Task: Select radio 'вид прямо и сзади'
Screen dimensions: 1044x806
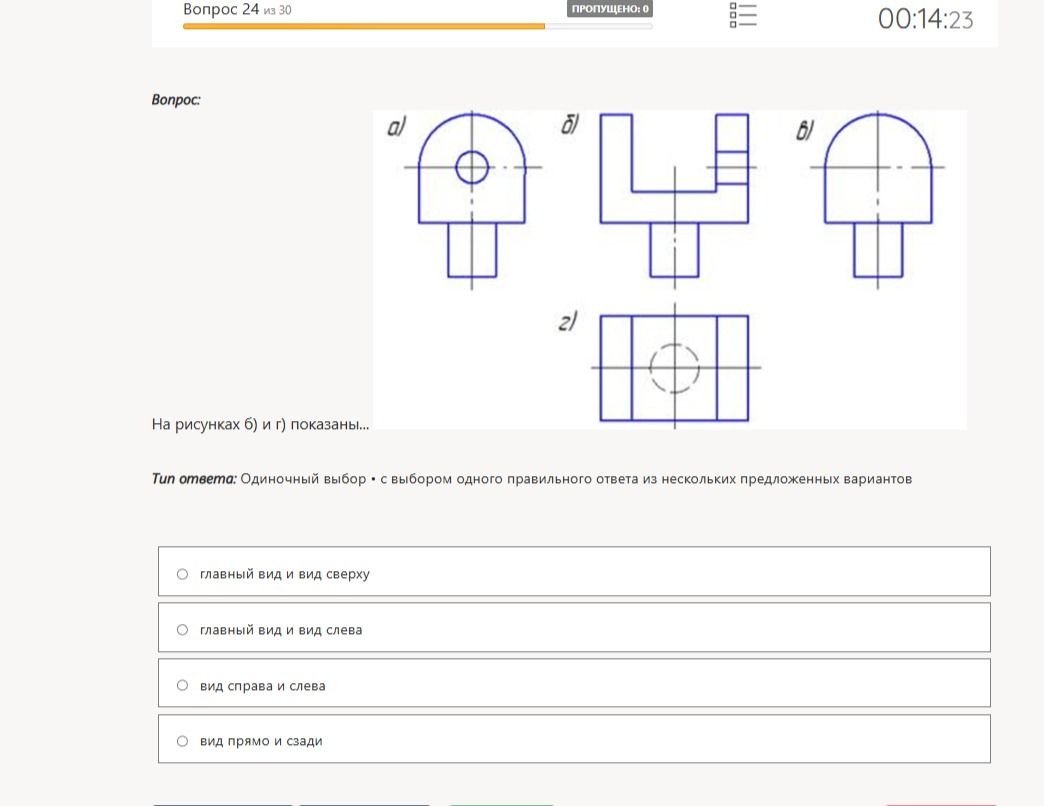Action: click(x=182, y=741)
